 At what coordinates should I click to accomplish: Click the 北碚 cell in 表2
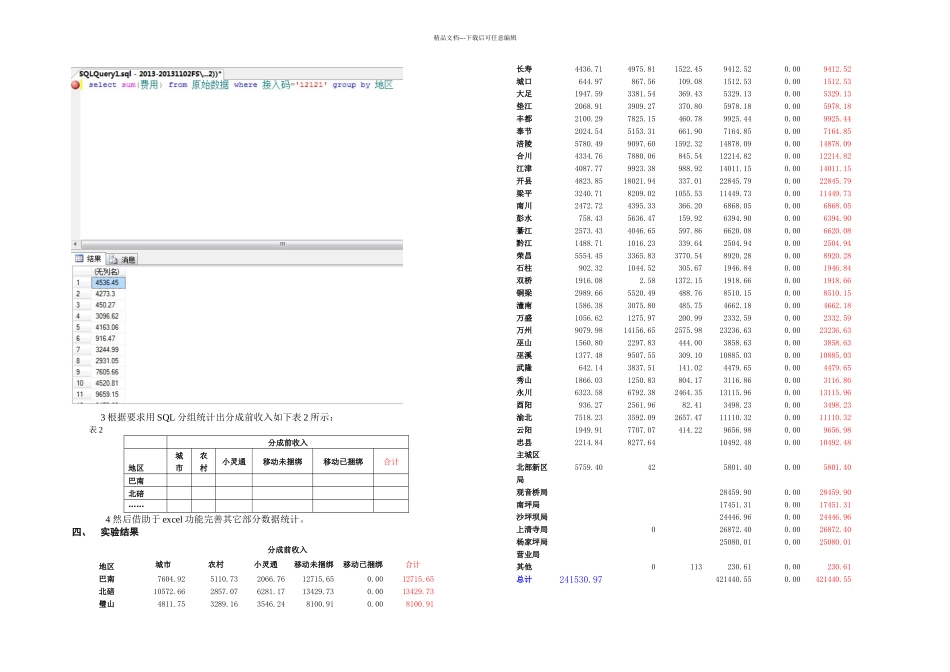click(x=136, y=493)
